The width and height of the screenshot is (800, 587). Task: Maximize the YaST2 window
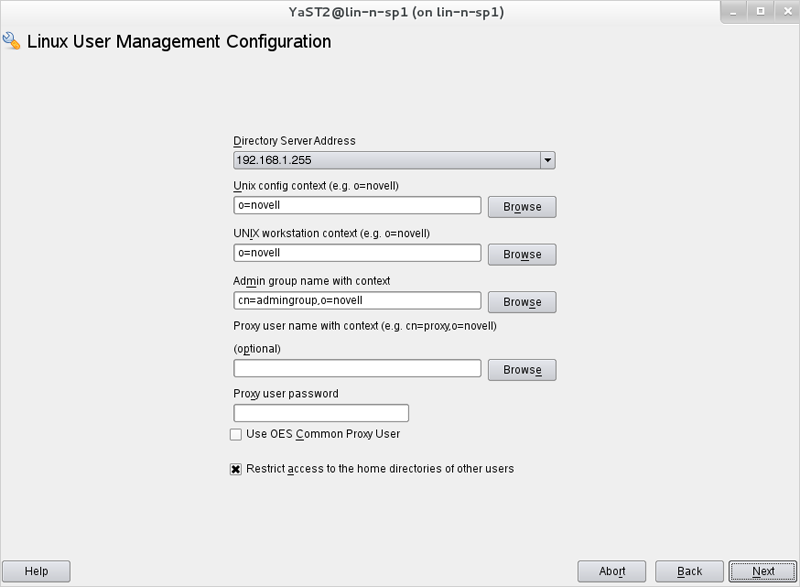point(760,11)
